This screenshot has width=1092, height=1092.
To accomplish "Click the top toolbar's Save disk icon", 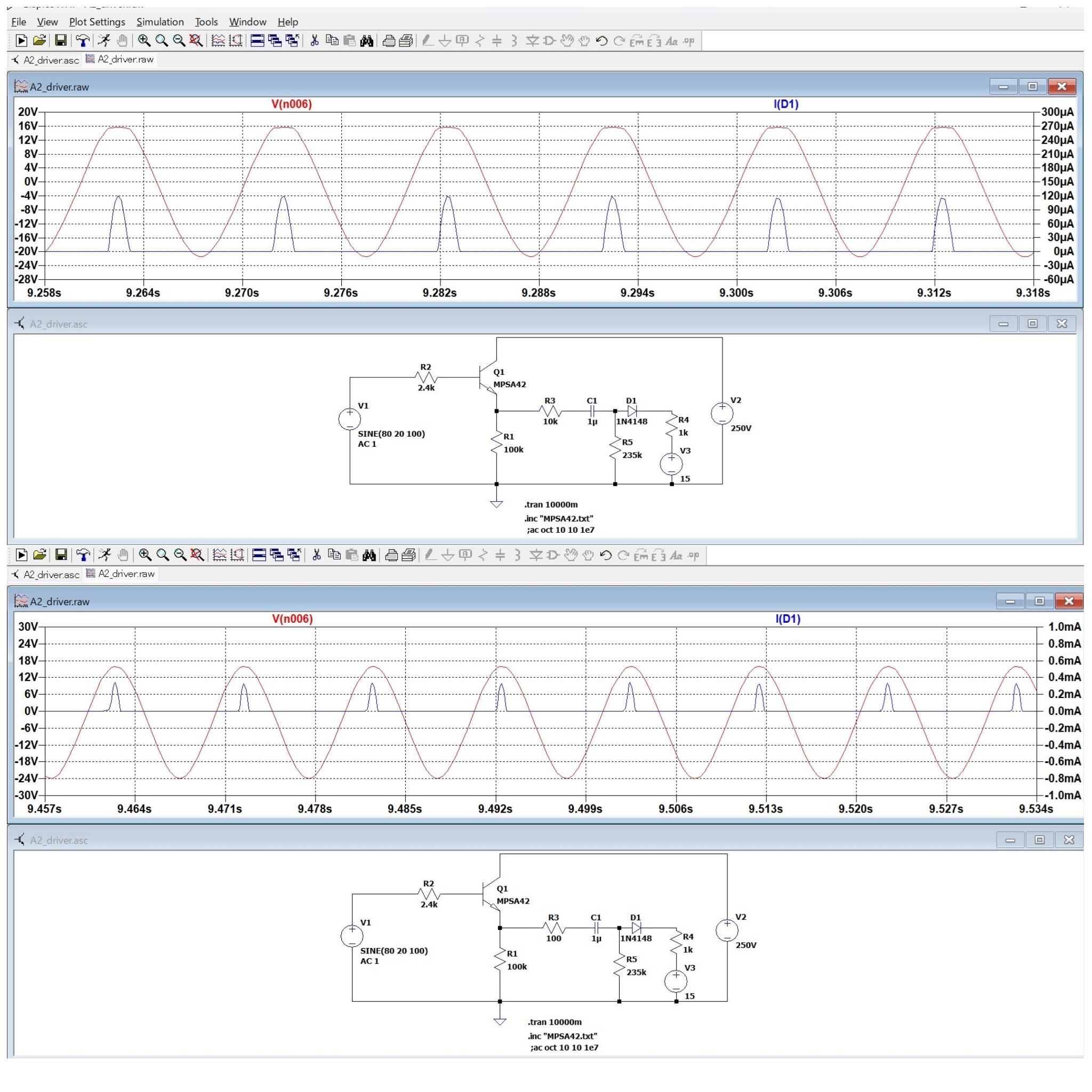I will (60, 41).
